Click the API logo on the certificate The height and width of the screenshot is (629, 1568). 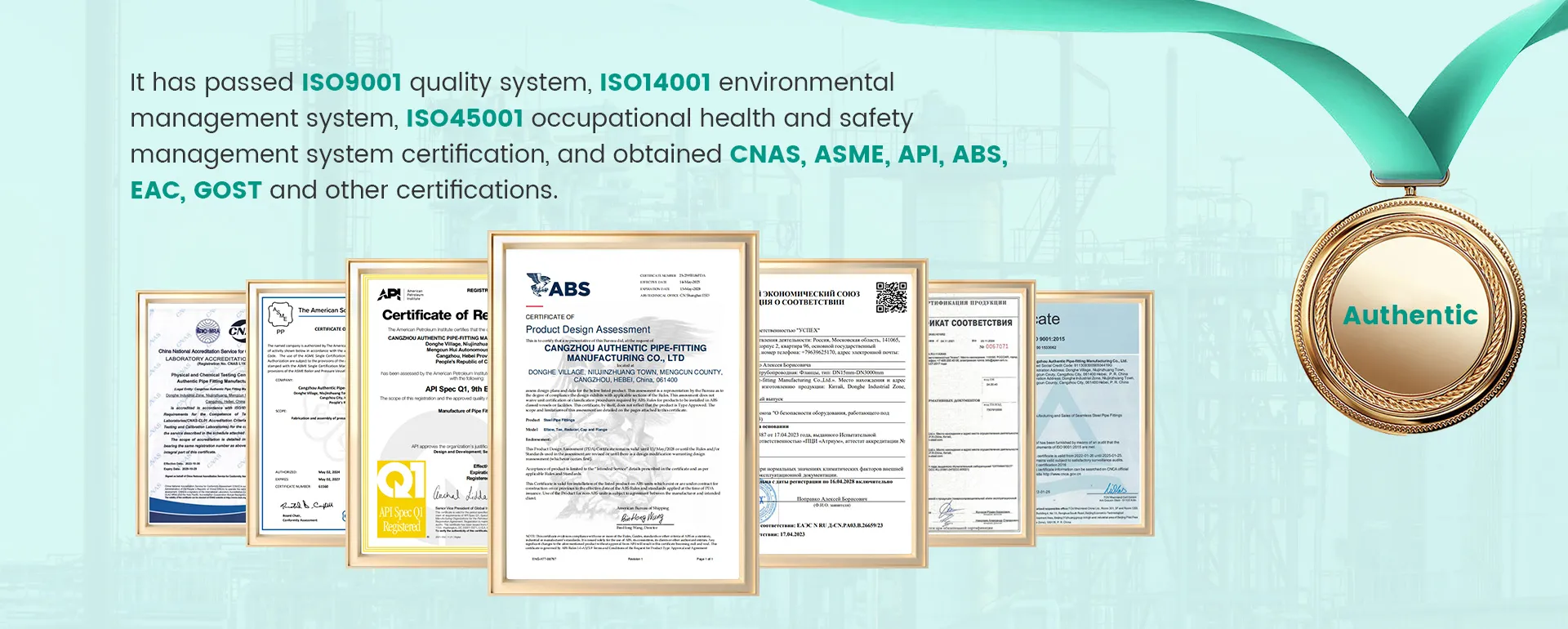click(x=390, y=294)
